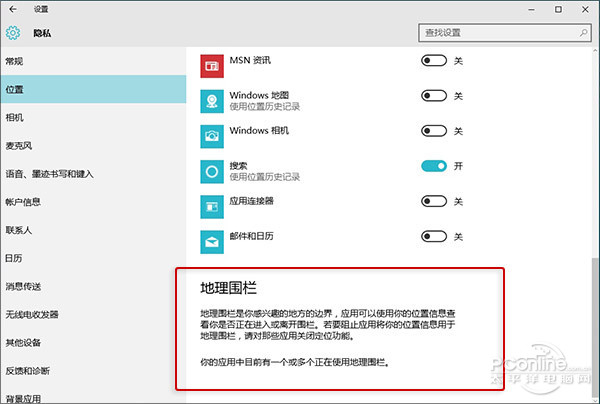This screenshot has width=600, height=404.
Task: Enable location toggle for Windows 地图
Action: pos(434,96)
